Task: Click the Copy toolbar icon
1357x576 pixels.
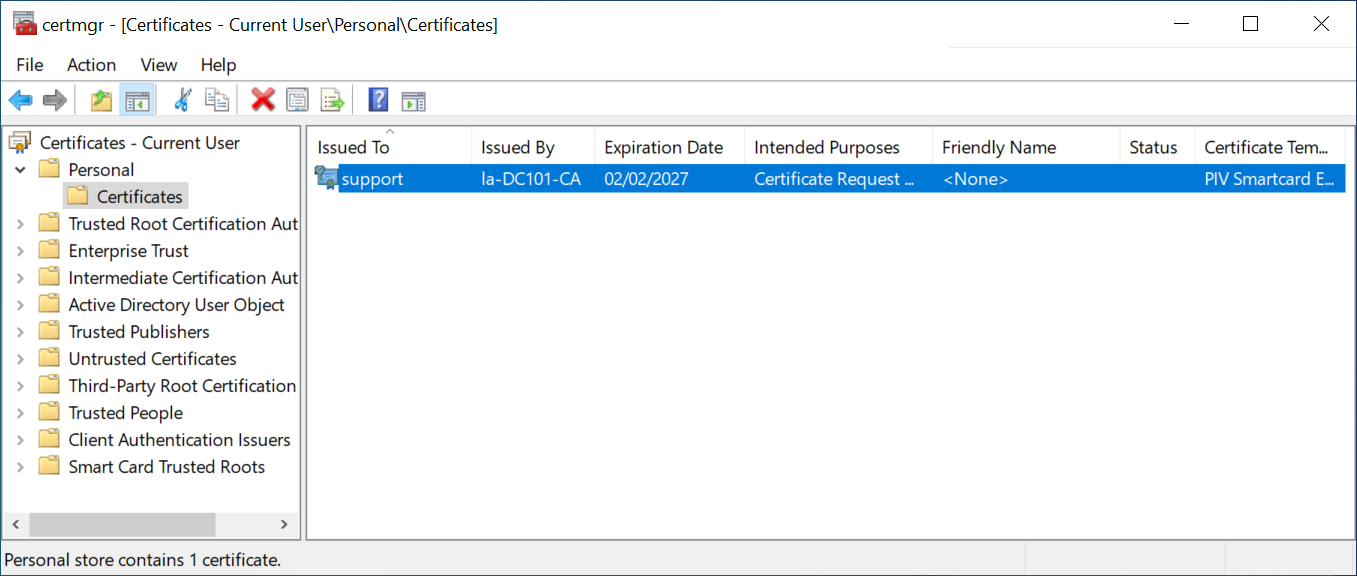Action: click(x=217, y=100)
